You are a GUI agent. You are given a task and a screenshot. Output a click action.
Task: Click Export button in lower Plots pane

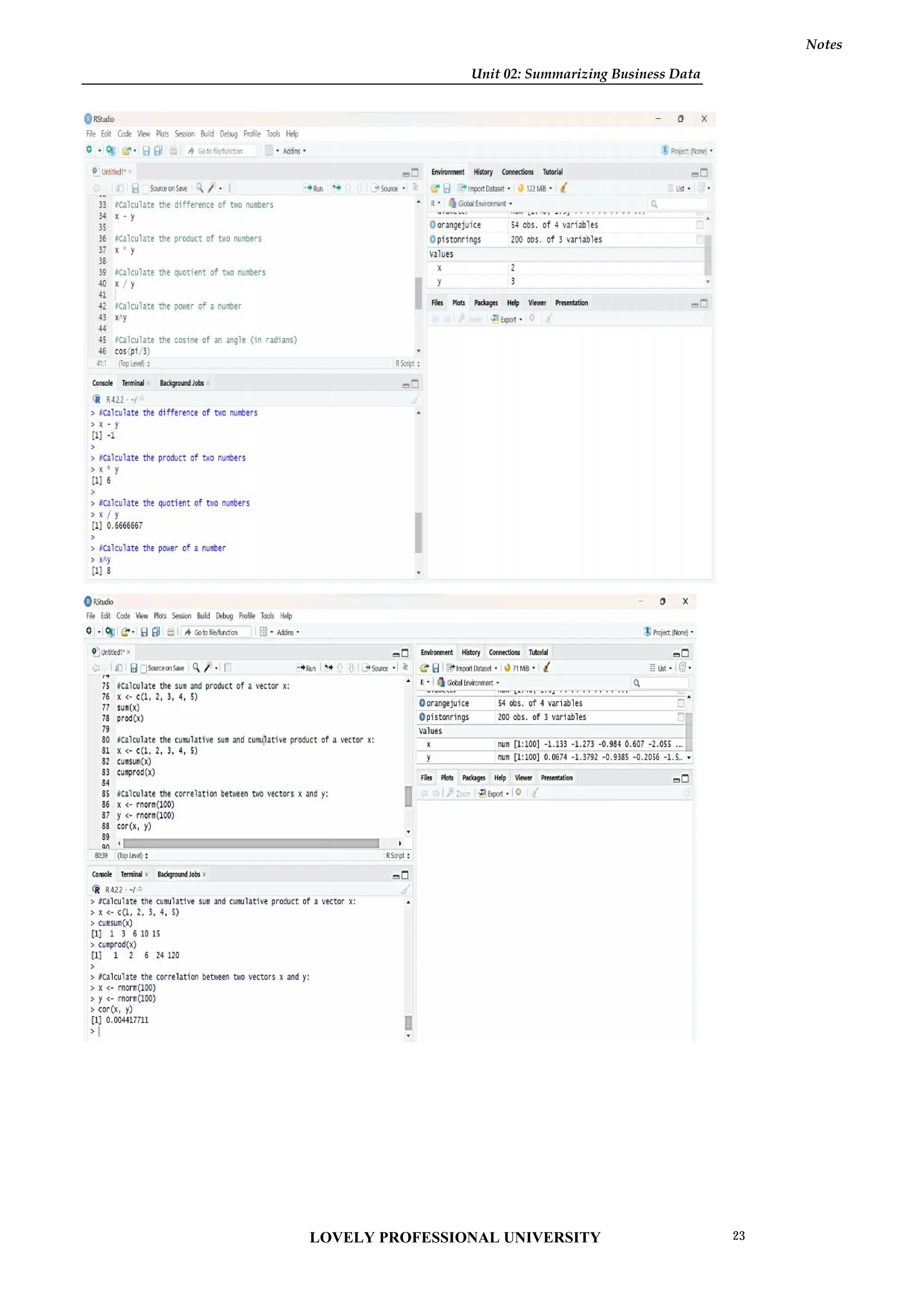494,793
